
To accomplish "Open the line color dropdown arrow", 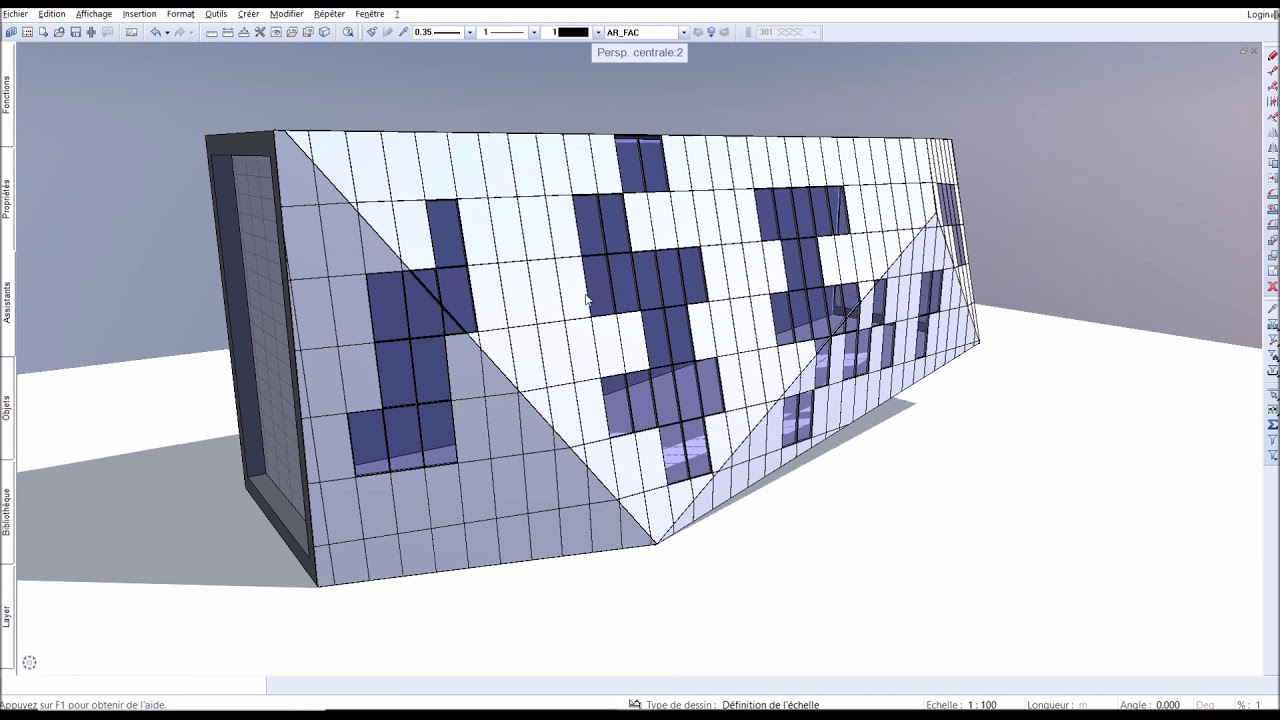I will point(598,32).
